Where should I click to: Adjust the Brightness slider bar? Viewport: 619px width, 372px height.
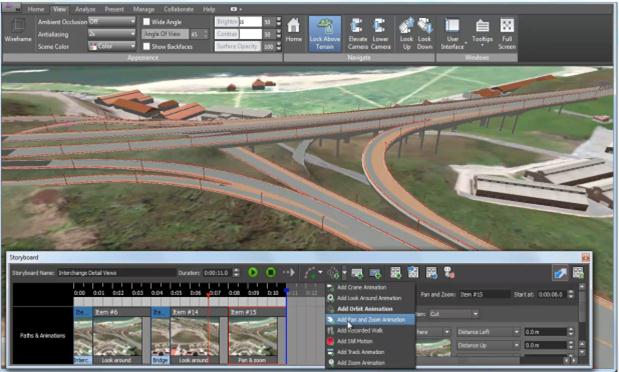(238, 22)
